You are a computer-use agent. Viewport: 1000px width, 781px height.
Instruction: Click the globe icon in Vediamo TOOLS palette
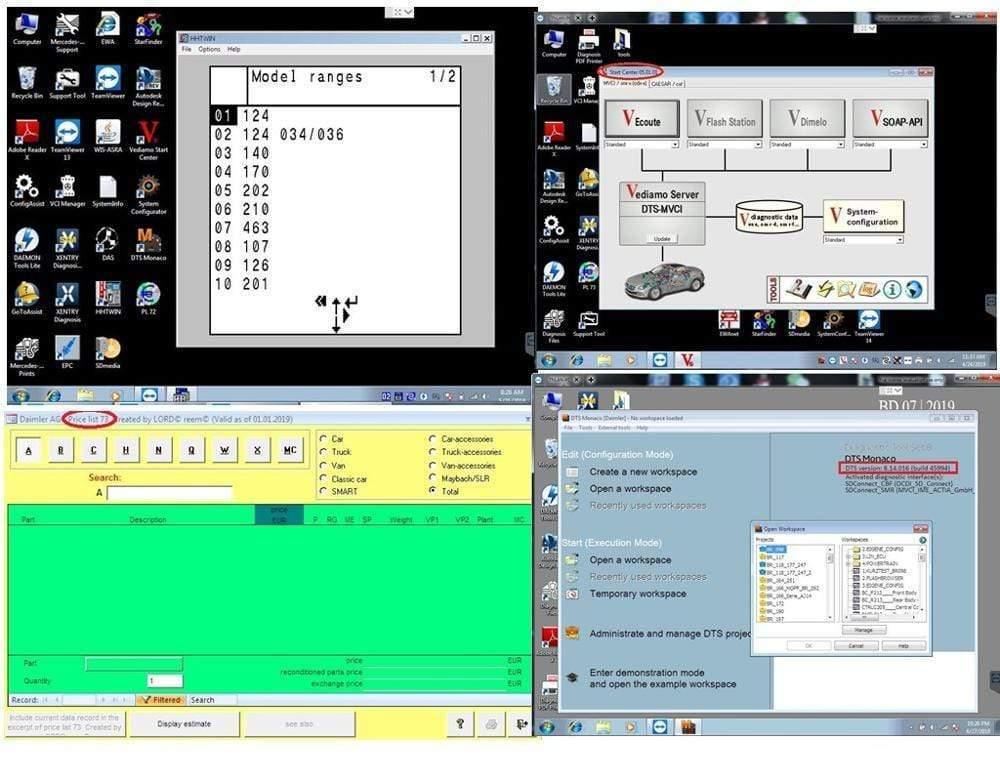(x=913, y=291)
